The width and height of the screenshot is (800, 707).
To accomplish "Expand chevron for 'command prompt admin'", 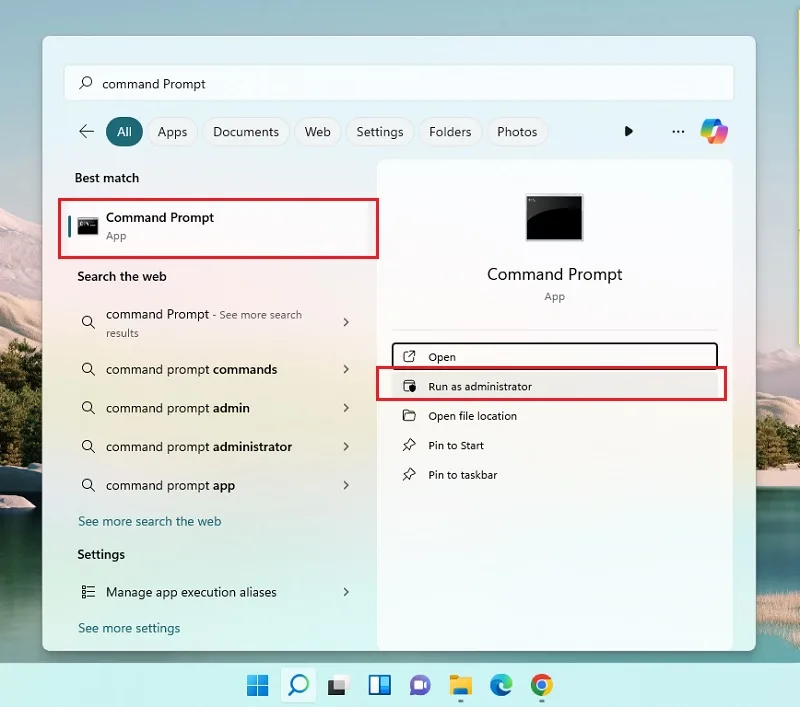I will point(346,408).
